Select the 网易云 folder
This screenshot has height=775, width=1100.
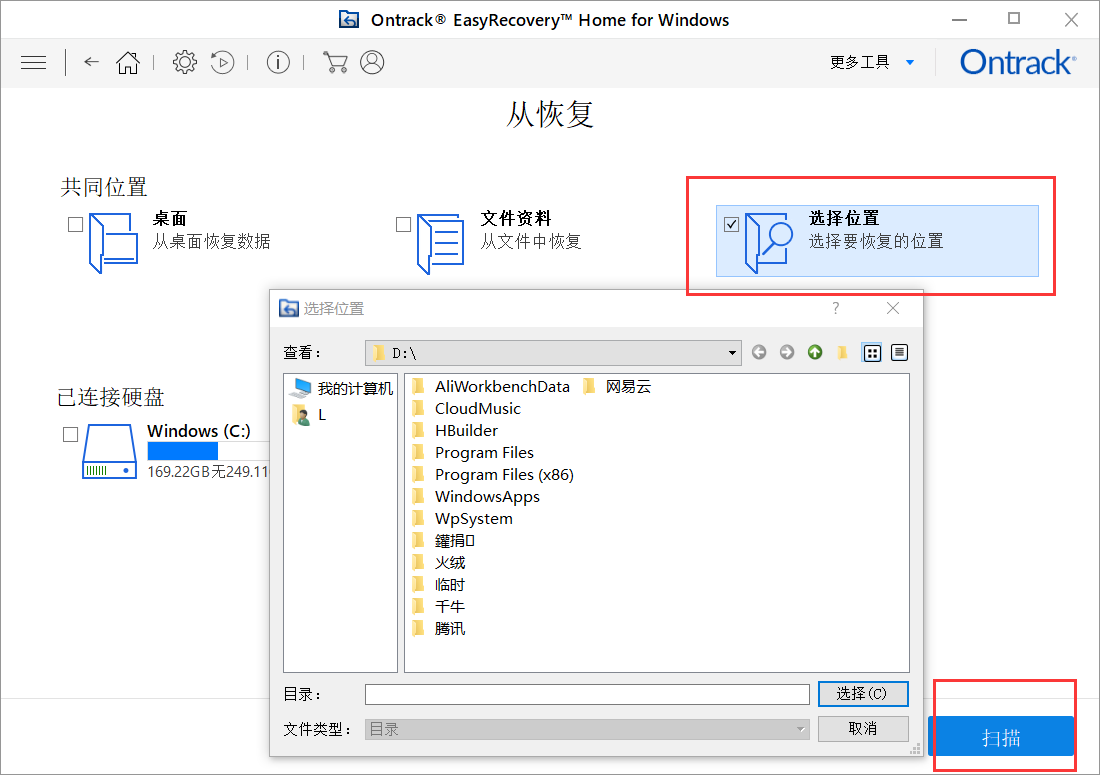coord(617,386)
